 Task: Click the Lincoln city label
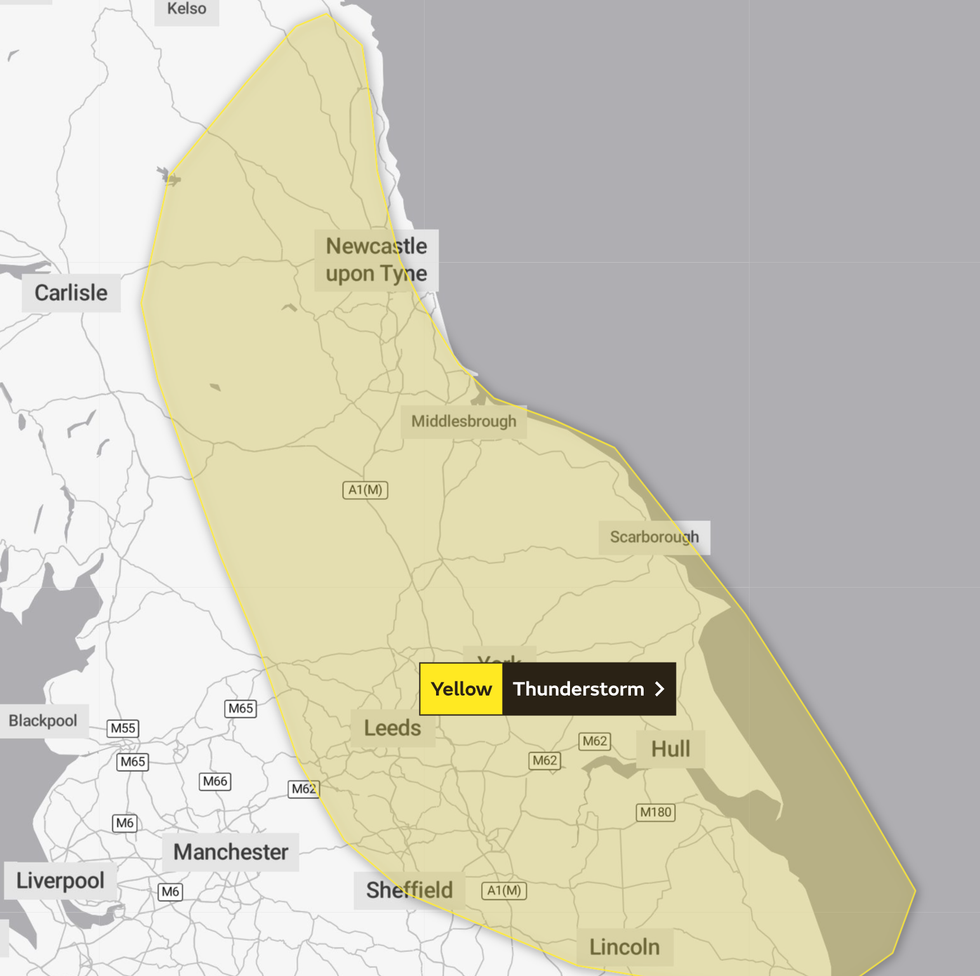pos(624,946)
